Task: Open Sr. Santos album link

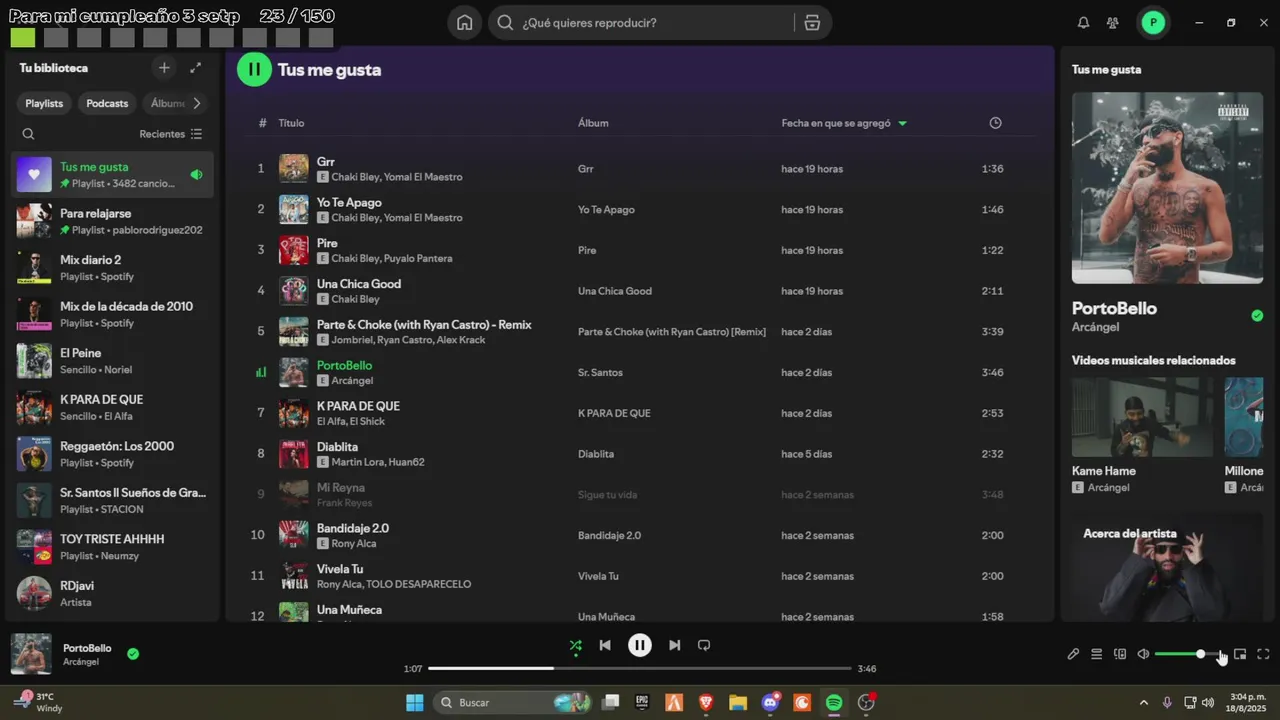Action: pyautogui.click(x=600, y=373)
